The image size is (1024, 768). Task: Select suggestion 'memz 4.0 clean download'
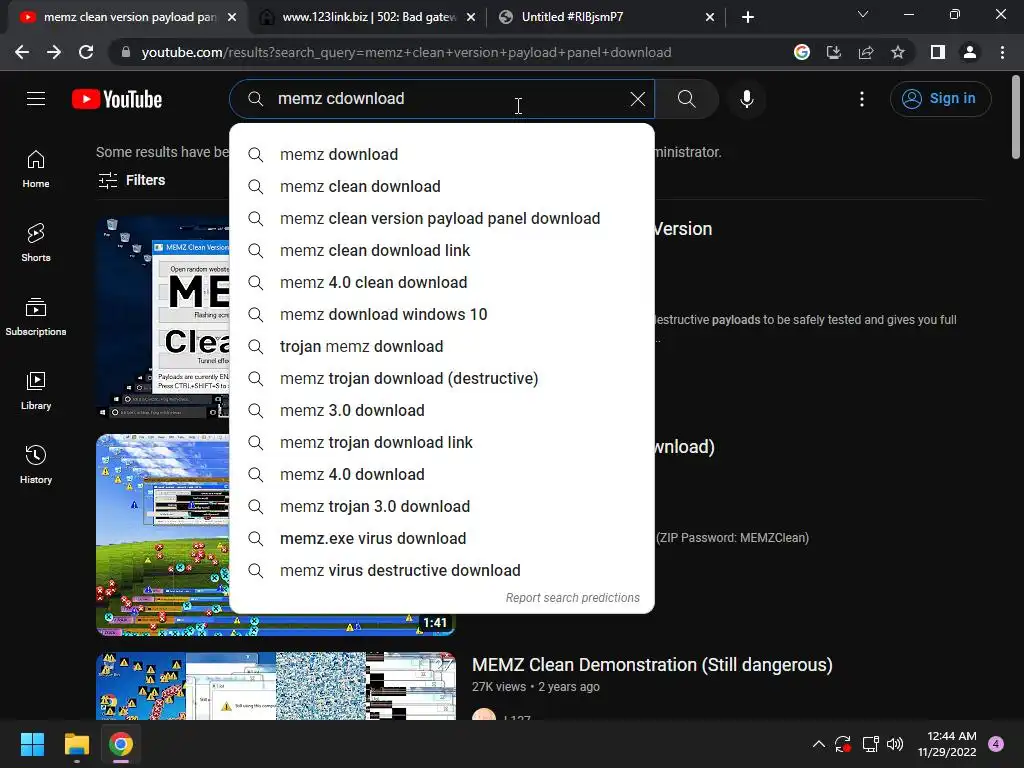[x=441, y=282]
